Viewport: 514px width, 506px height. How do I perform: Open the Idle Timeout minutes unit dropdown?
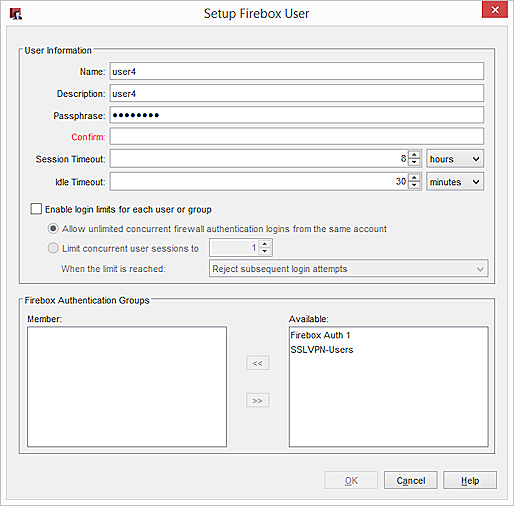coord(455,182)
